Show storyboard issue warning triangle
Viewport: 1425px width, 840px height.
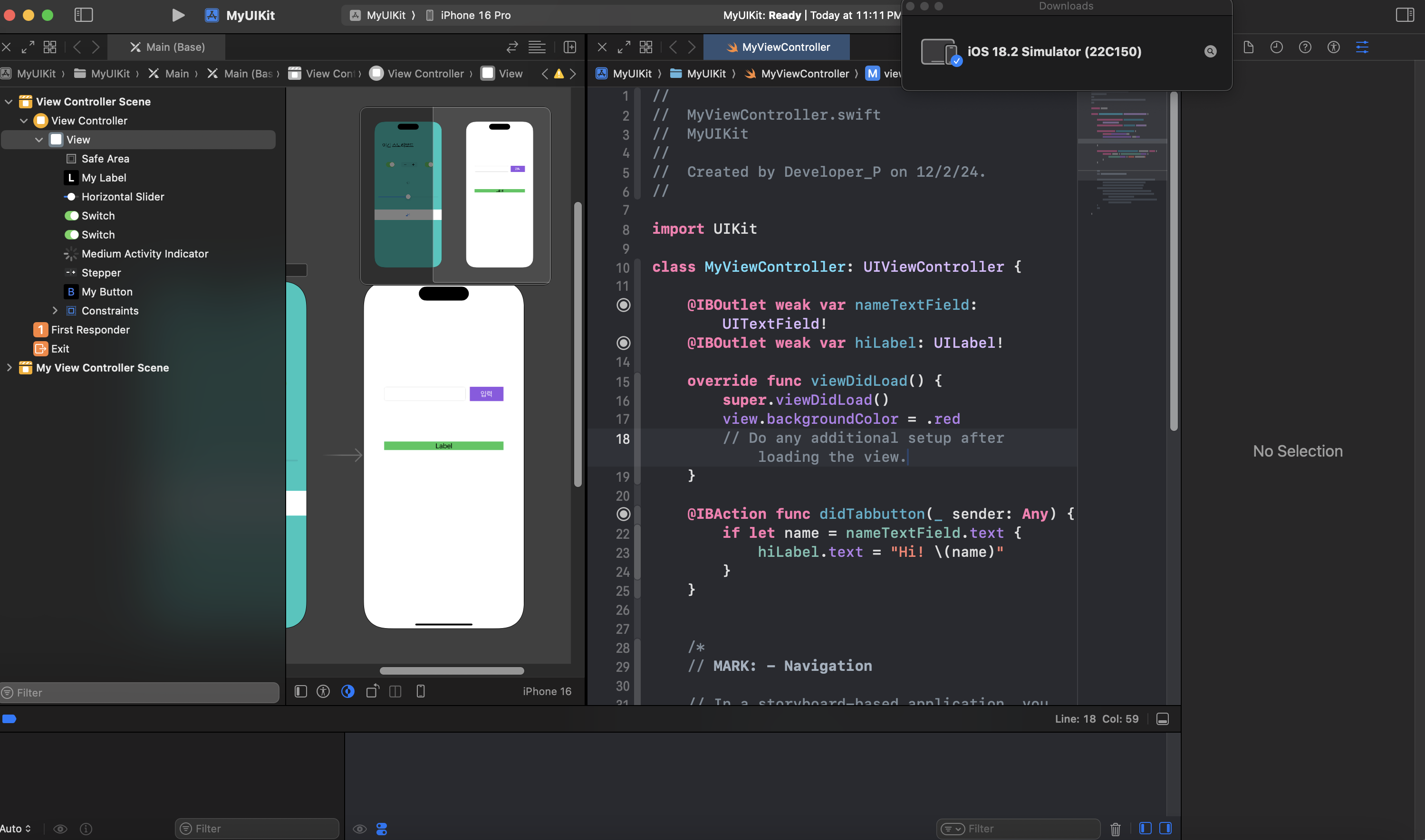tap(559, 74)
